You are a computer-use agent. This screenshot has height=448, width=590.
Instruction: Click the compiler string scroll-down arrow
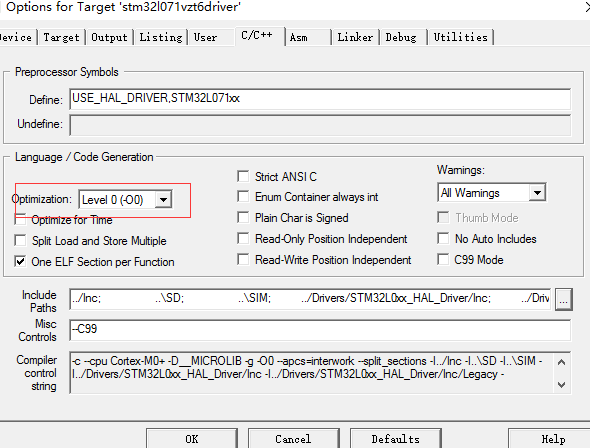click(x=561, y=384)
